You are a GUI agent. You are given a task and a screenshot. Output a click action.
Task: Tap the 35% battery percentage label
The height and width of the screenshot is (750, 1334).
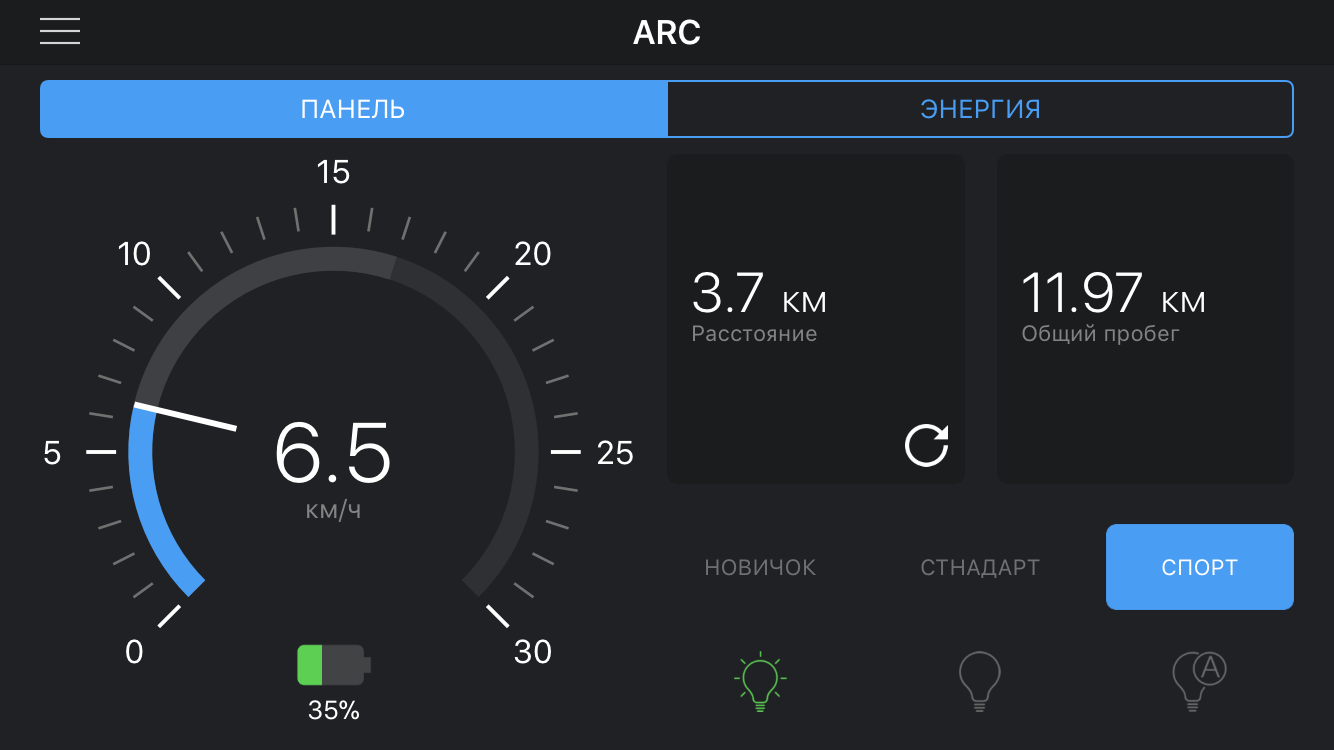(333, 711)
